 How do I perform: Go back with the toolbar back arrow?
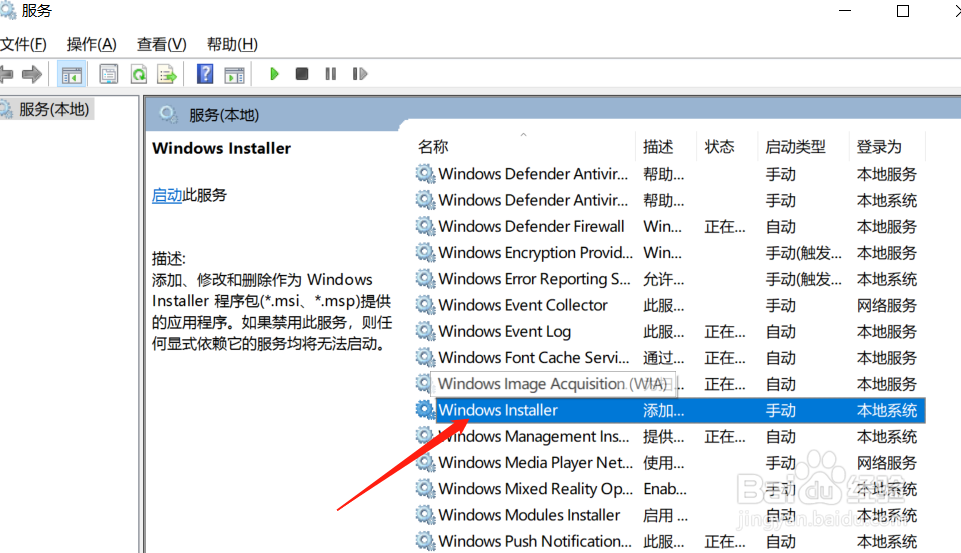click(x=6, y=75)
